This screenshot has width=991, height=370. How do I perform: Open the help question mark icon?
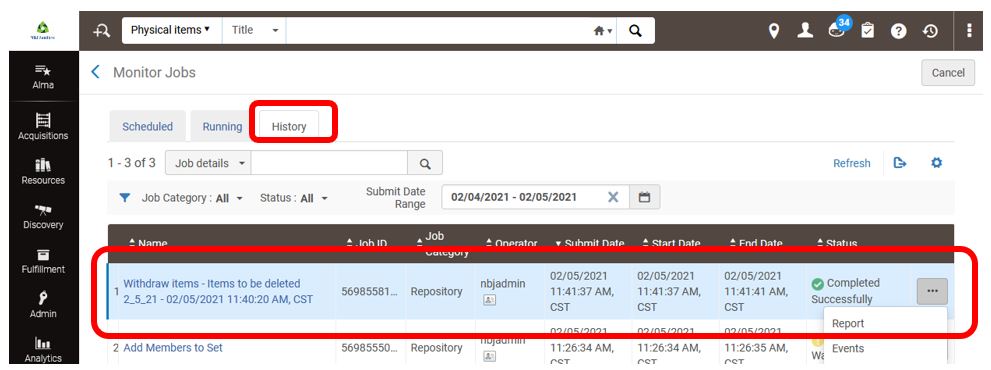[x=899, y=30]
